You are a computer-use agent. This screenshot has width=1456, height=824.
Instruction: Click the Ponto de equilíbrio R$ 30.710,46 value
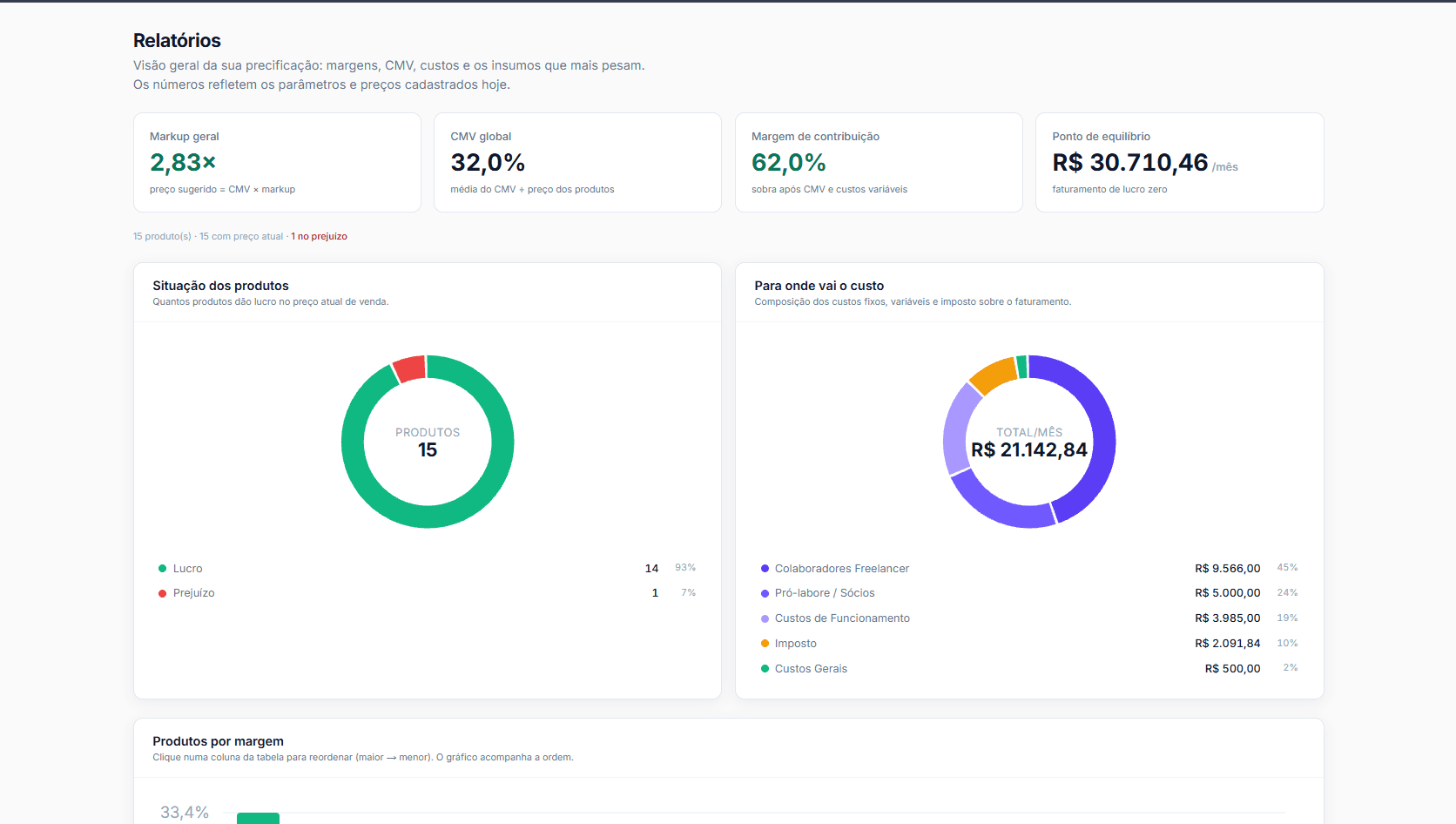1130,163
